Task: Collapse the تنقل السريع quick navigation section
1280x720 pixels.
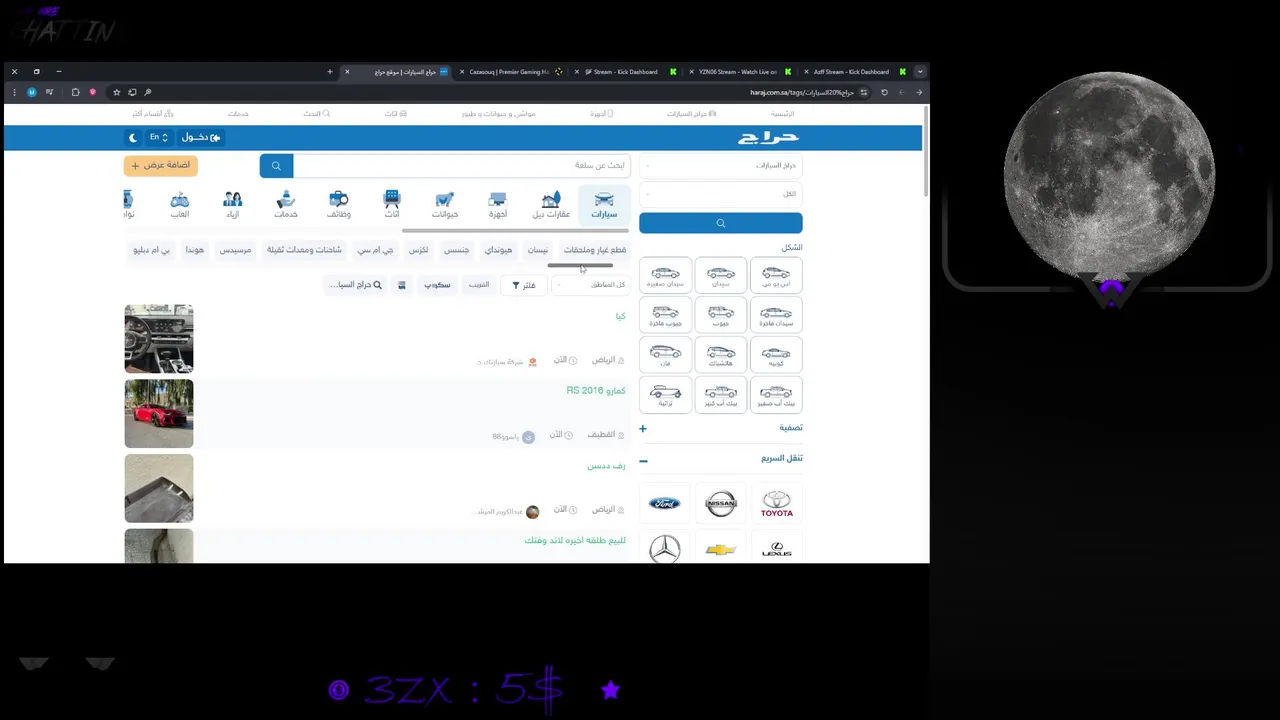Action: click(x=721, y=459)
